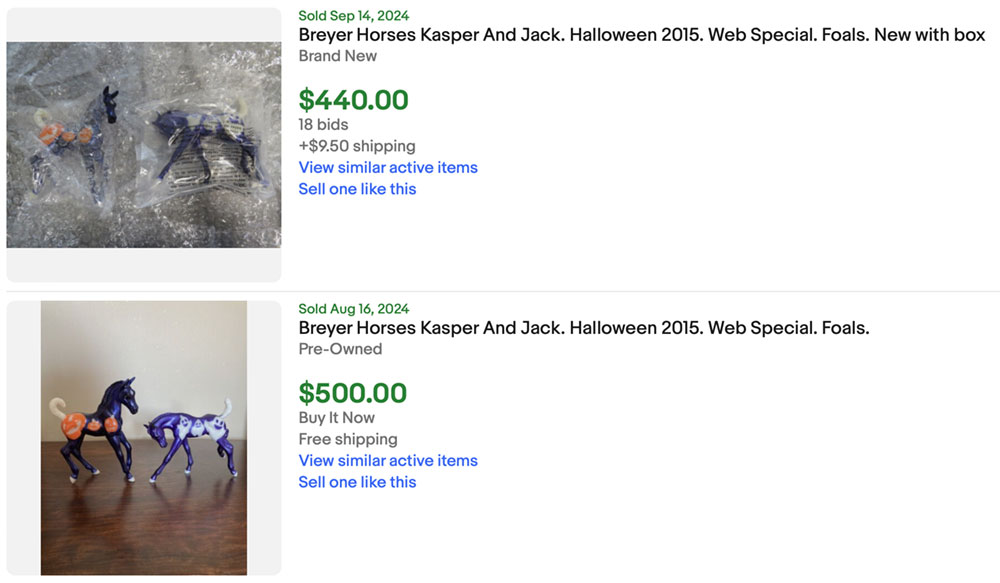Image resolution: width=1000 pixels, height=583 pixels.
Task: Click the '18 bids' text
Action: (323, 125)
